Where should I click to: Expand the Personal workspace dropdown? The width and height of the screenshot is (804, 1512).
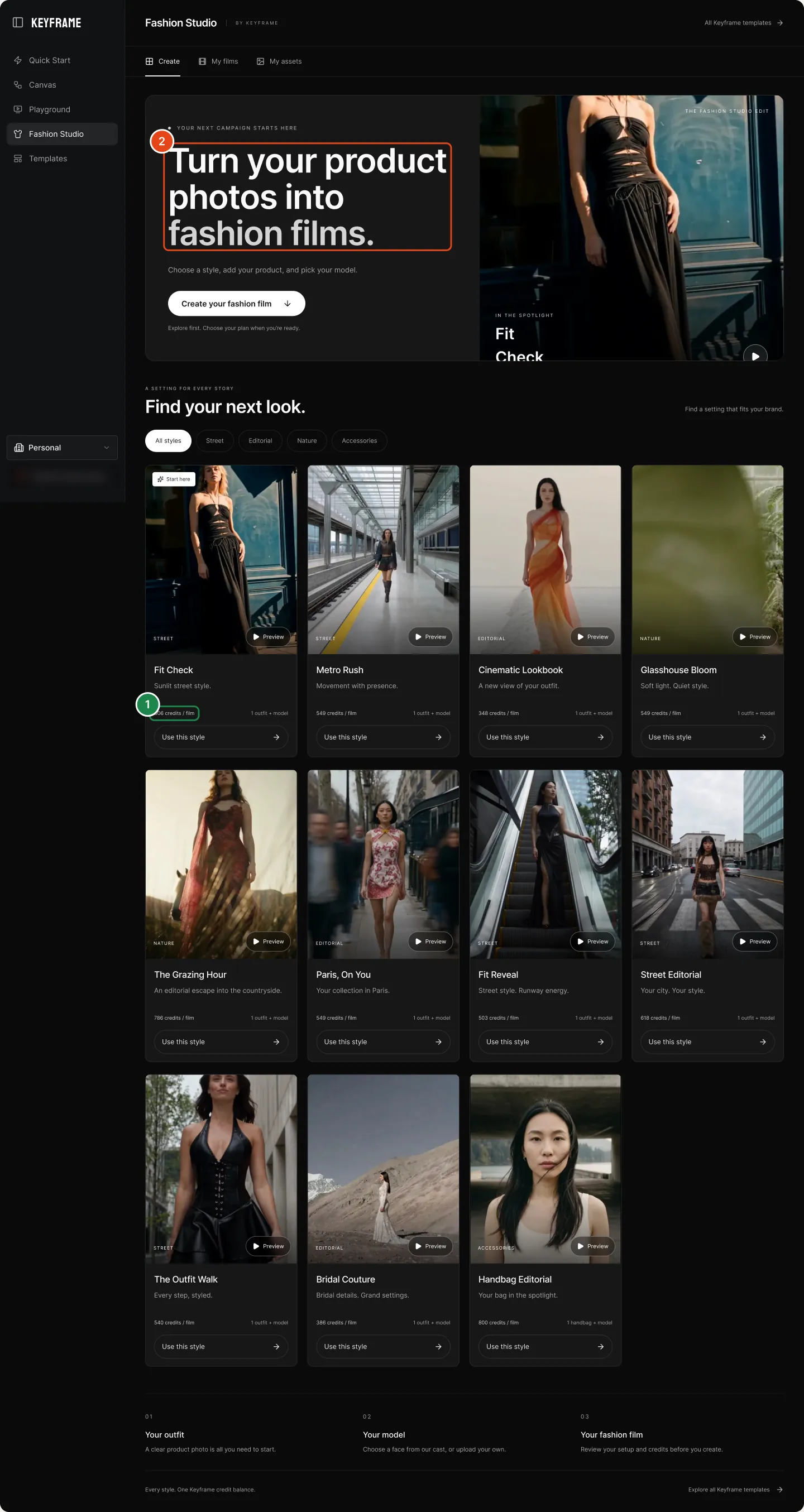[x=61, y=448]
